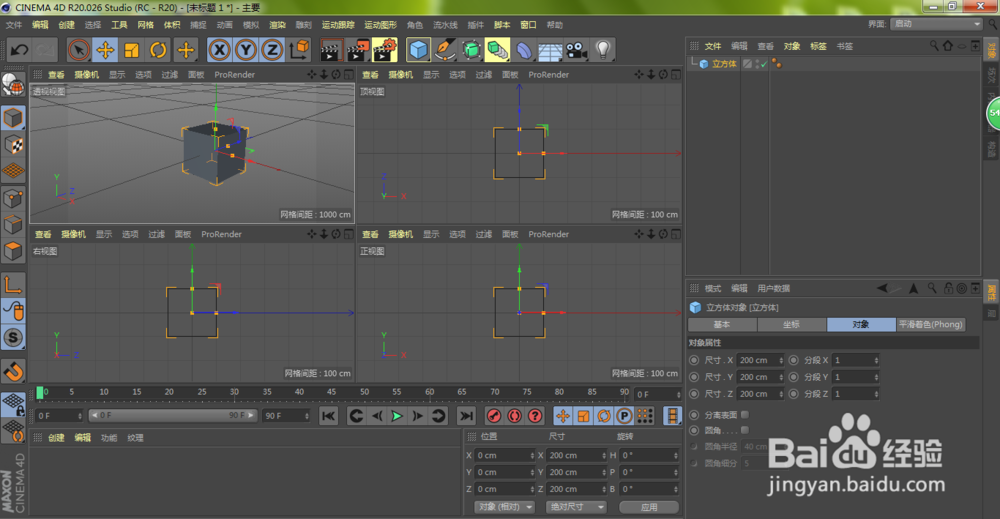Click 分段 X animation radio dot
1000x519 pixels.
[x=793, y=360]
